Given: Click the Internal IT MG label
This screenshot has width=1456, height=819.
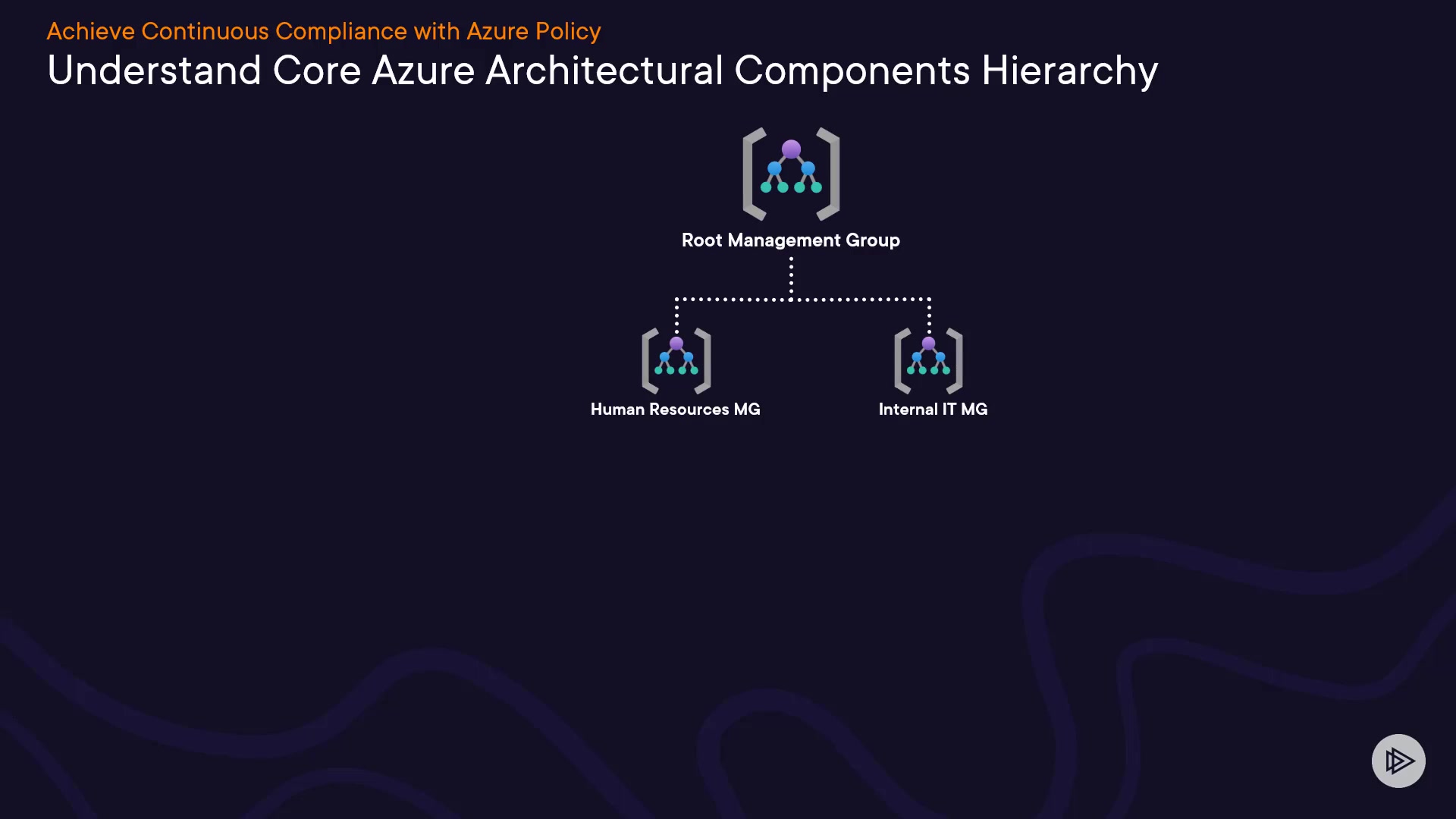Looking at the screenshot, I should 933,409.
